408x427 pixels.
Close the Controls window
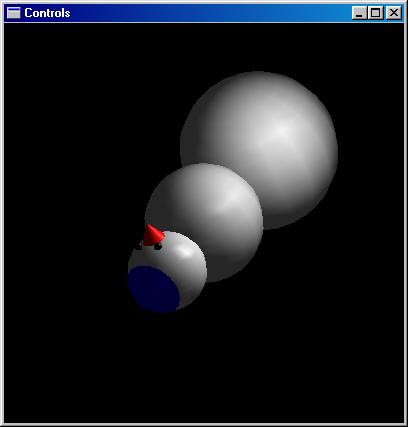tap(394, 13)
